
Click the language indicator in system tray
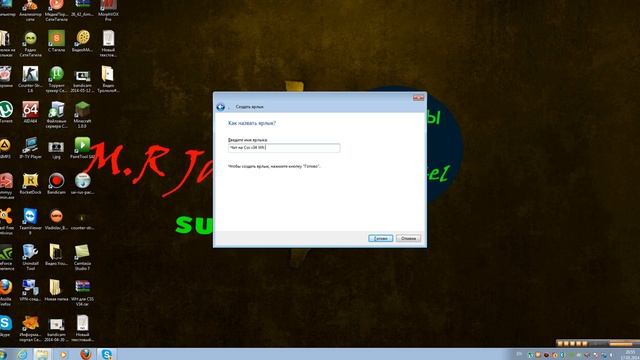pyautogui.click(x=519, y=354)
